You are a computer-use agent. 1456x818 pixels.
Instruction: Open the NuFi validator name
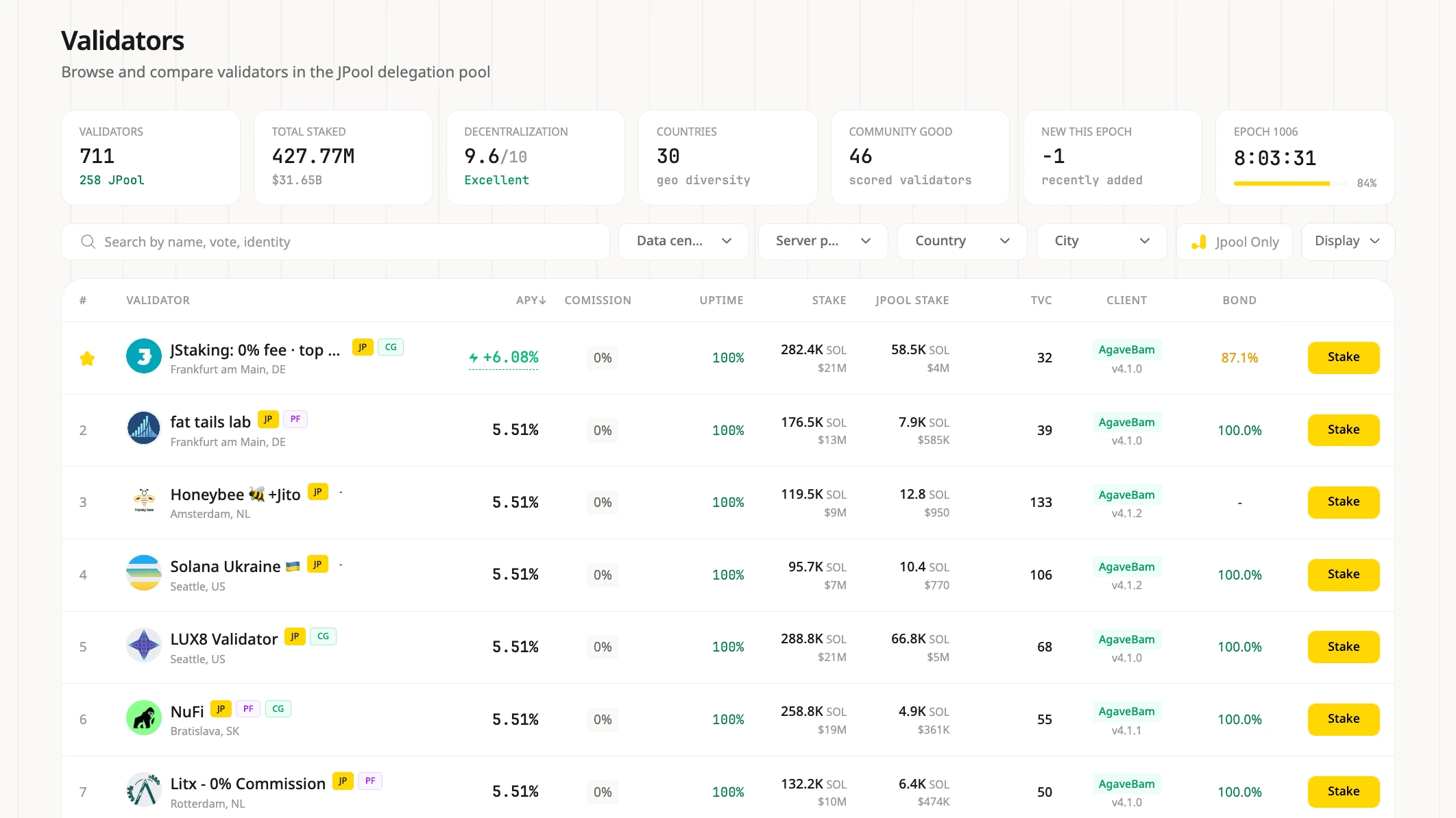(x=187, y=712)
